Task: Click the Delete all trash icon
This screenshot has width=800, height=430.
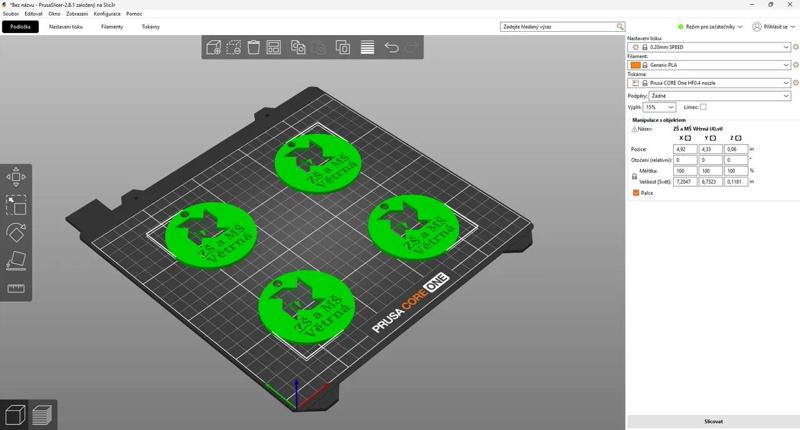Action: (254, 47)
